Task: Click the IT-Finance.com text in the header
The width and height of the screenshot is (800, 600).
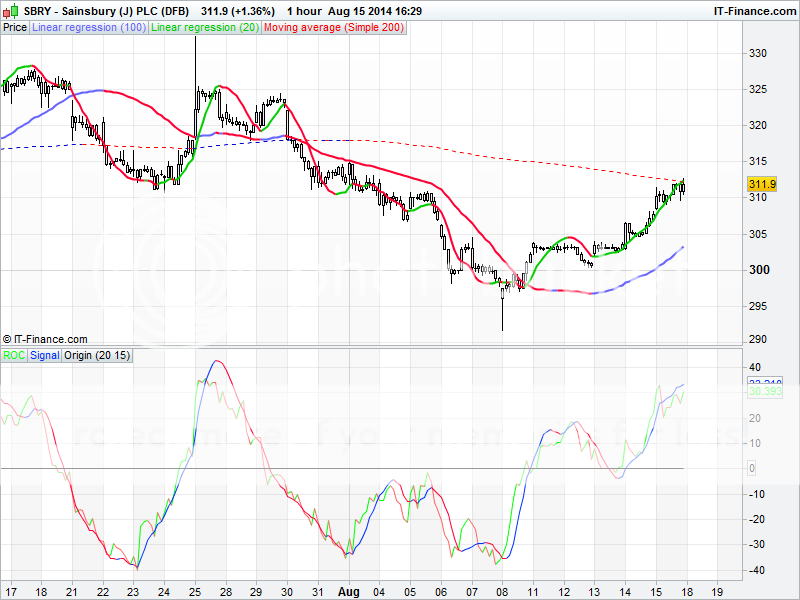Action: click(755, 11)
